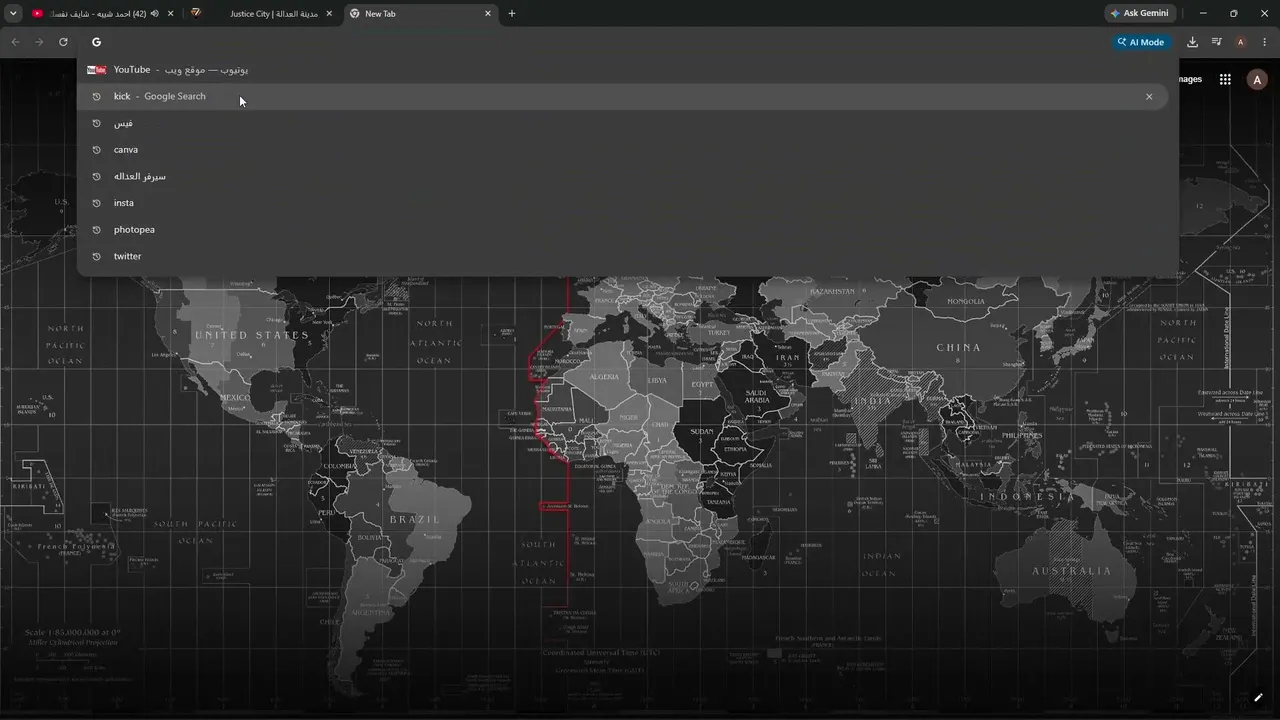Click the history clock icon beside twitter
This screenshot has height=720, width=1280.
pyautogui.click(x=97, y=257)
